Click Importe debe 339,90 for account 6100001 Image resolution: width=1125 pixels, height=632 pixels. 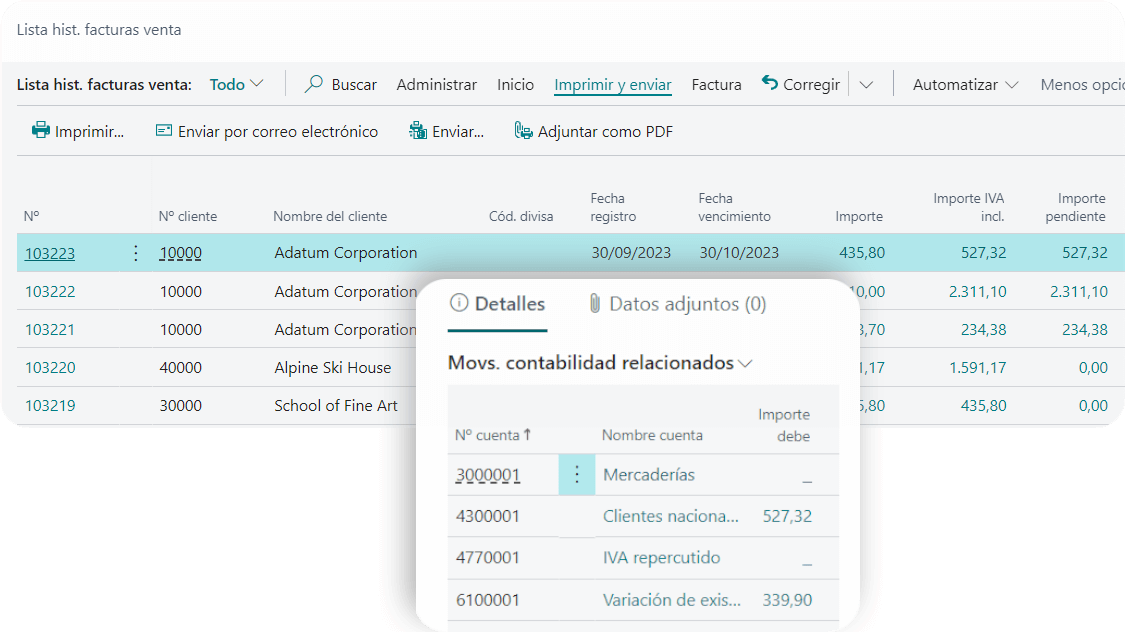787,600
